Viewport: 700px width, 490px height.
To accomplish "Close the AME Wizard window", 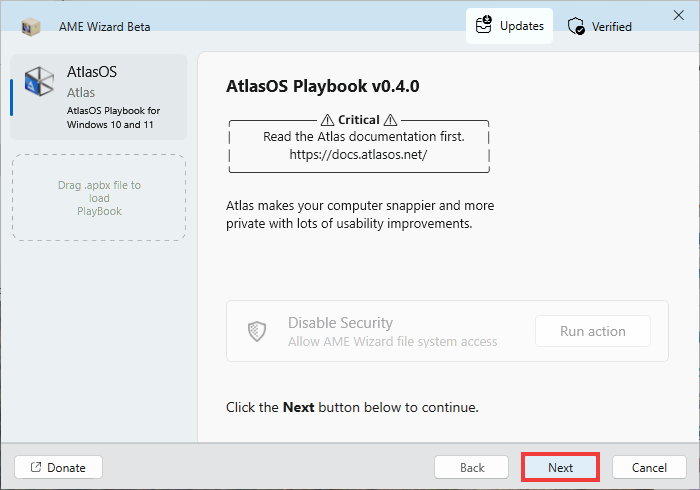I will click(x=679, y=15).
